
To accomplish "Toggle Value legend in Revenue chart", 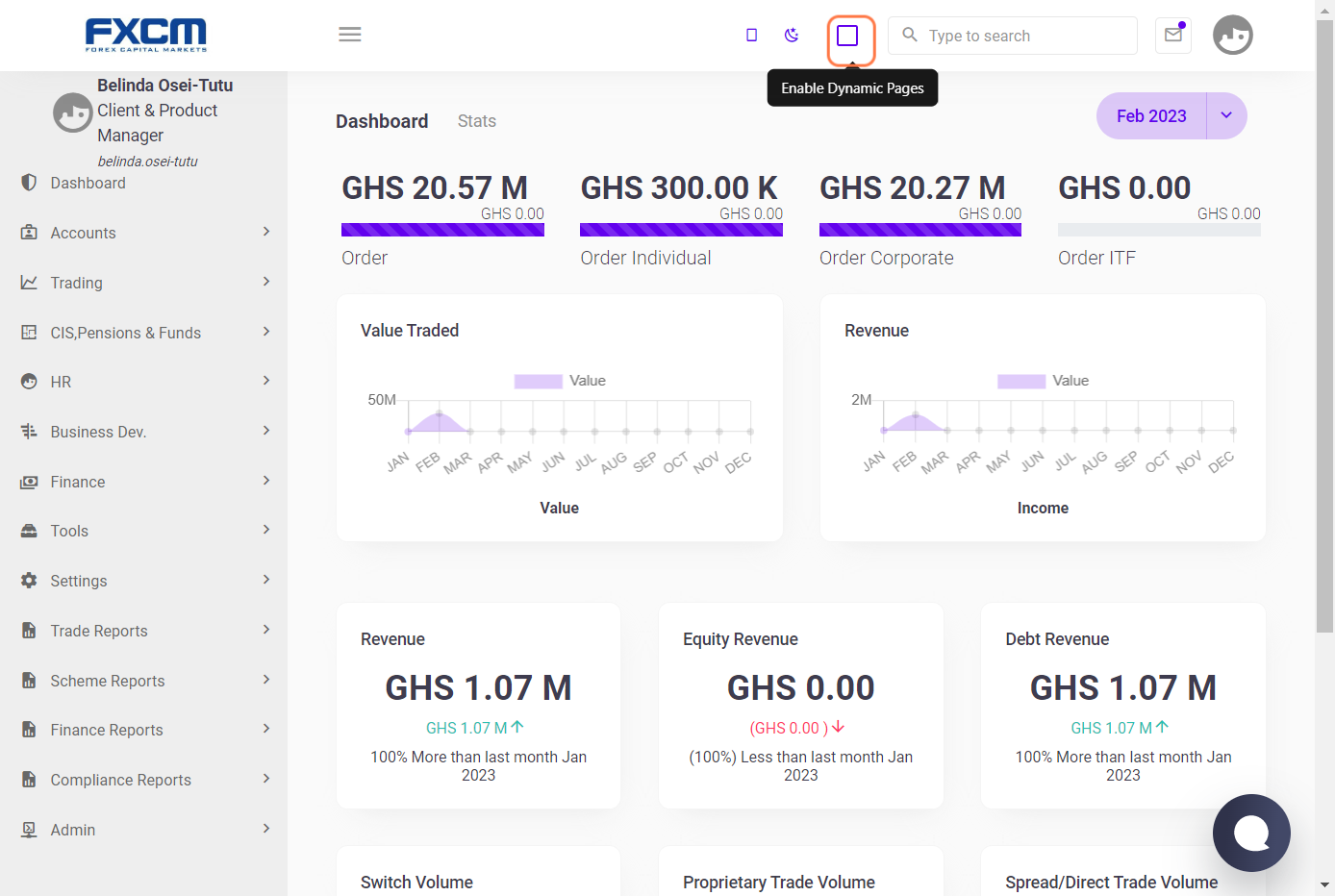I will click(x=1044, y=381).
